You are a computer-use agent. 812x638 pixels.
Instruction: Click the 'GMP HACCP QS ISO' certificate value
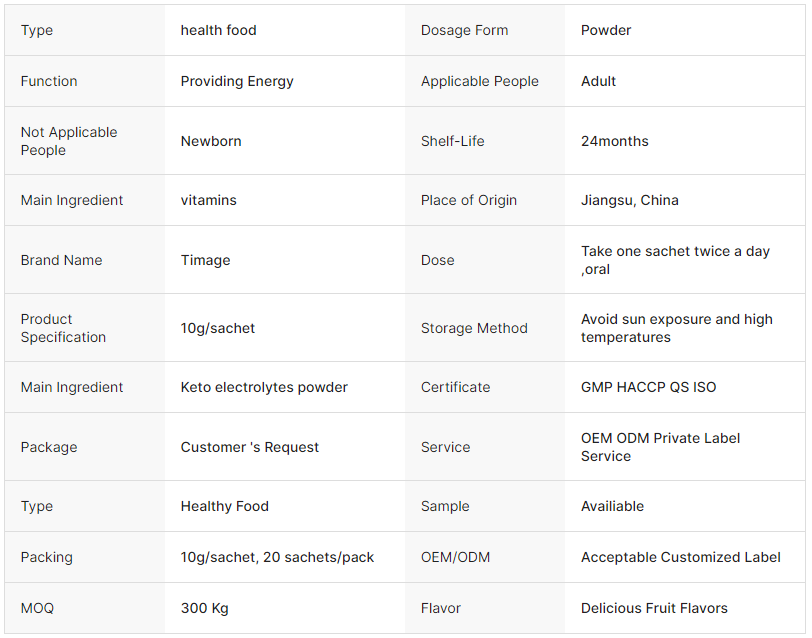point(648,387)
